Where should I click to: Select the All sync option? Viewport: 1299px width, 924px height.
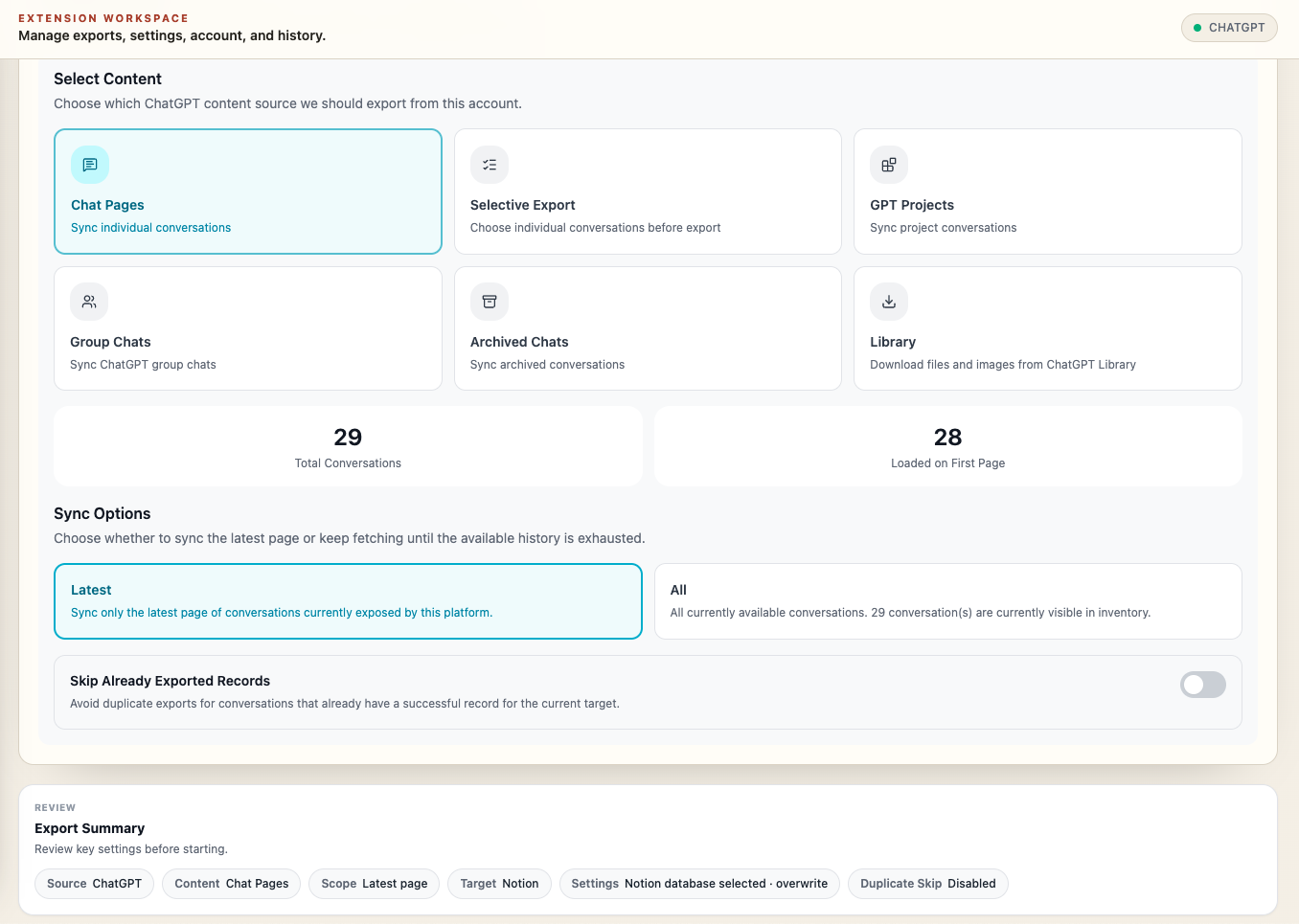point(948,601)
